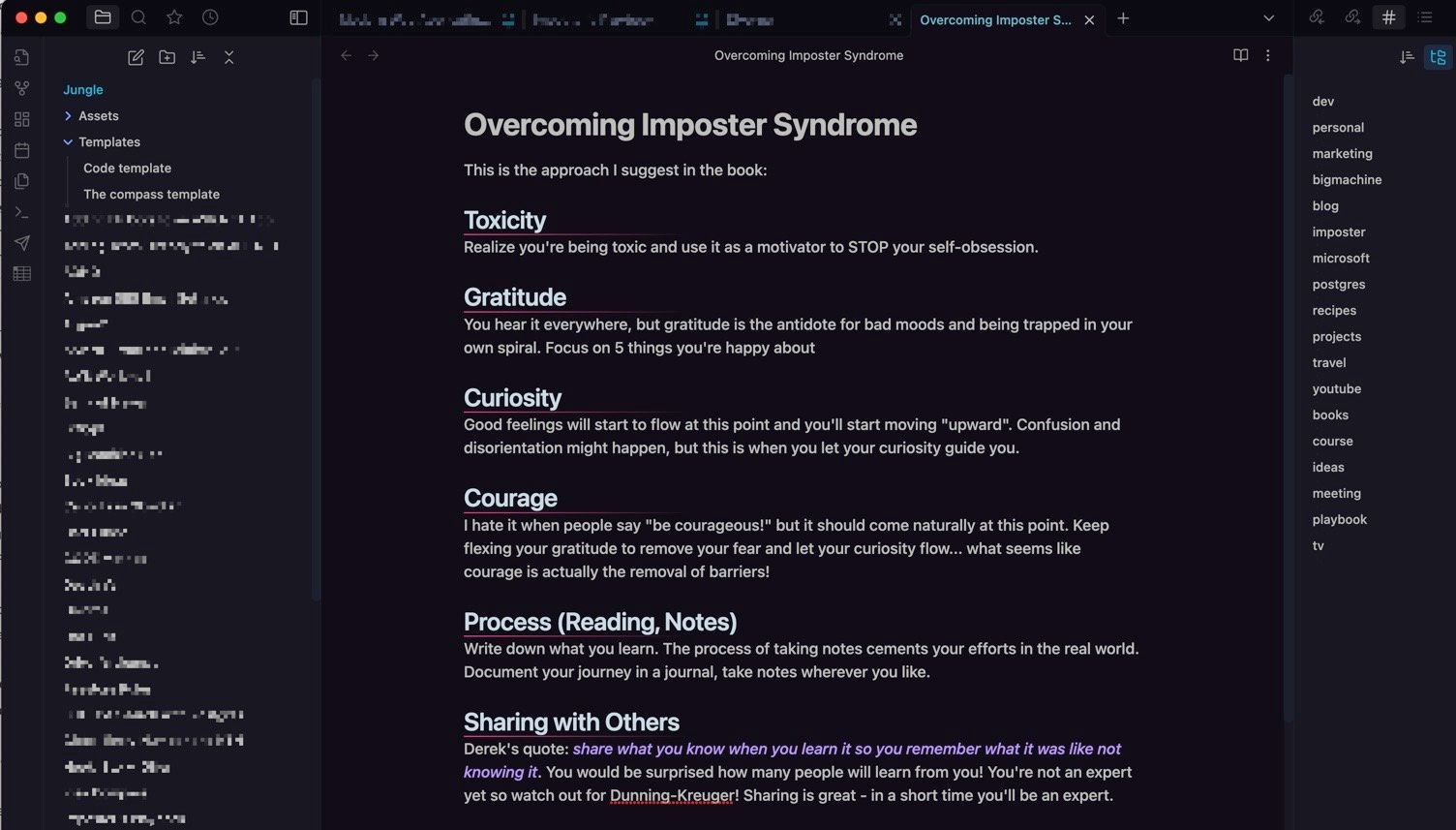Expand the Assets folder
The width and height of the screenshot is (1456, 830).
[68, 116]
